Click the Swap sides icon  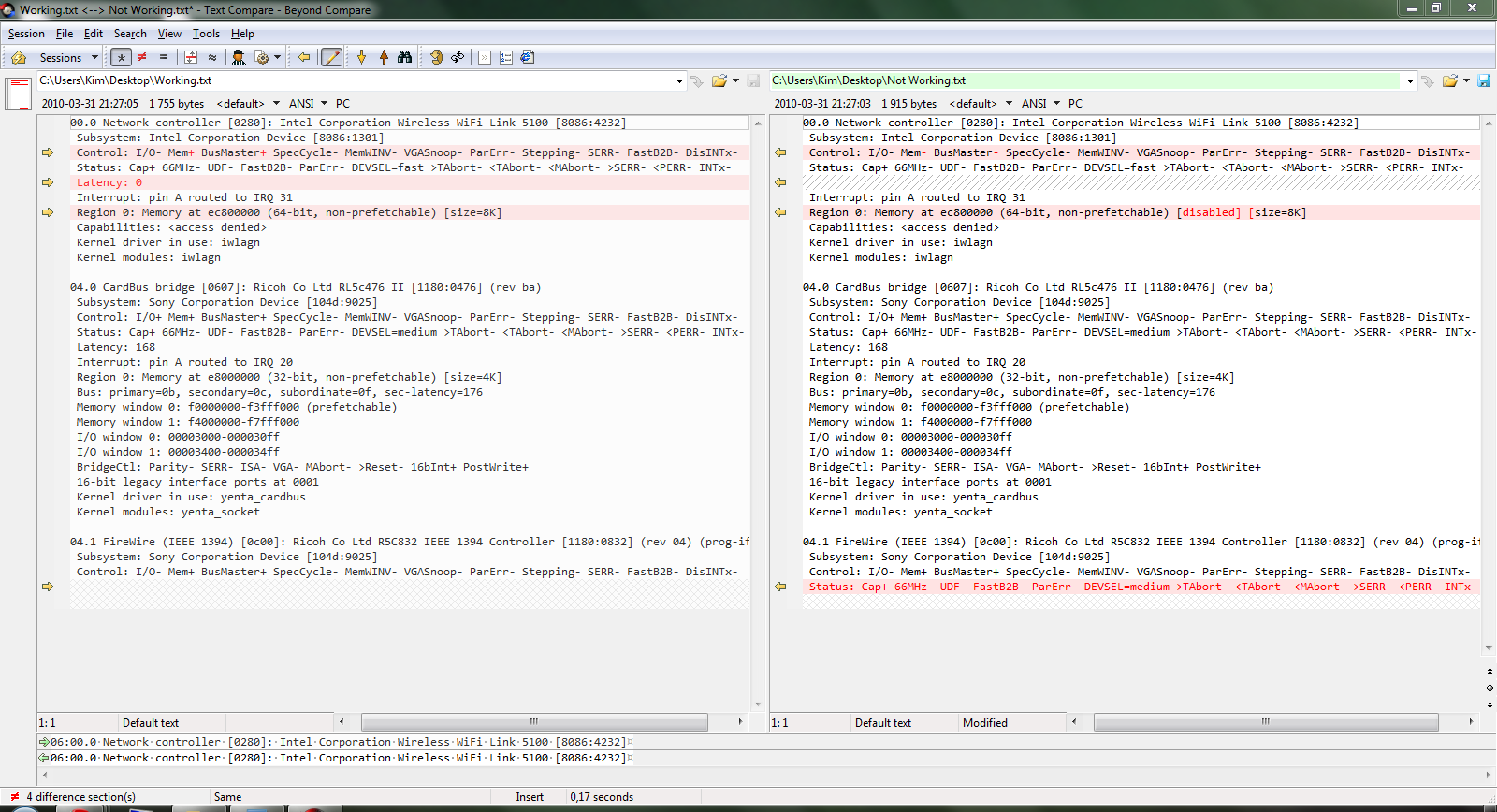tap(457, 57)
